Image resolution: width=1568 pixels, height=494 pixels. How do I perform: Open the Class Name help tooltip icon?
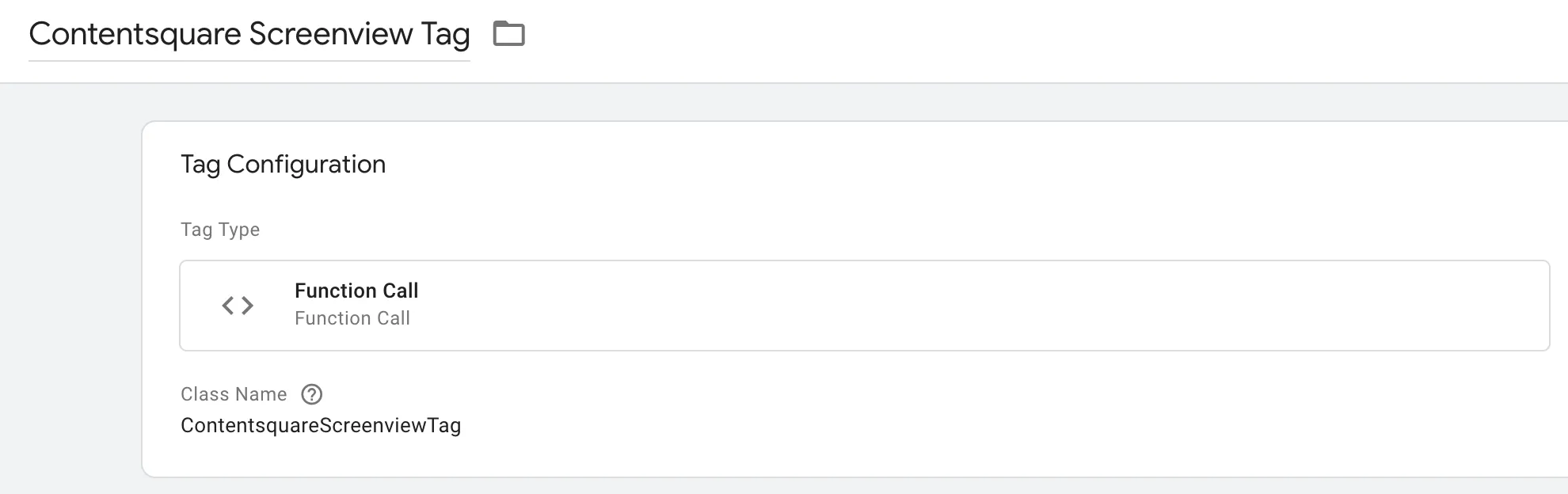(312, 394)
